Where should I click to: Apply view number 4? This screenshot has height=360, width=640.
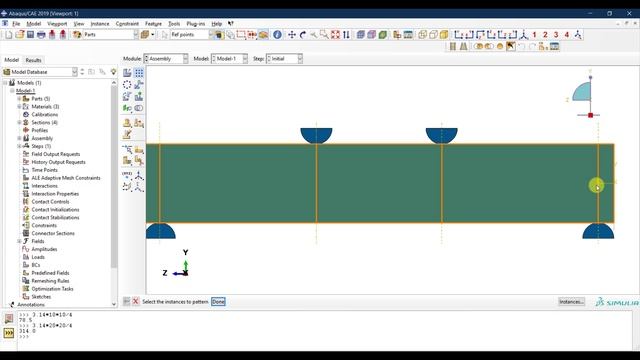click(567, 35)
